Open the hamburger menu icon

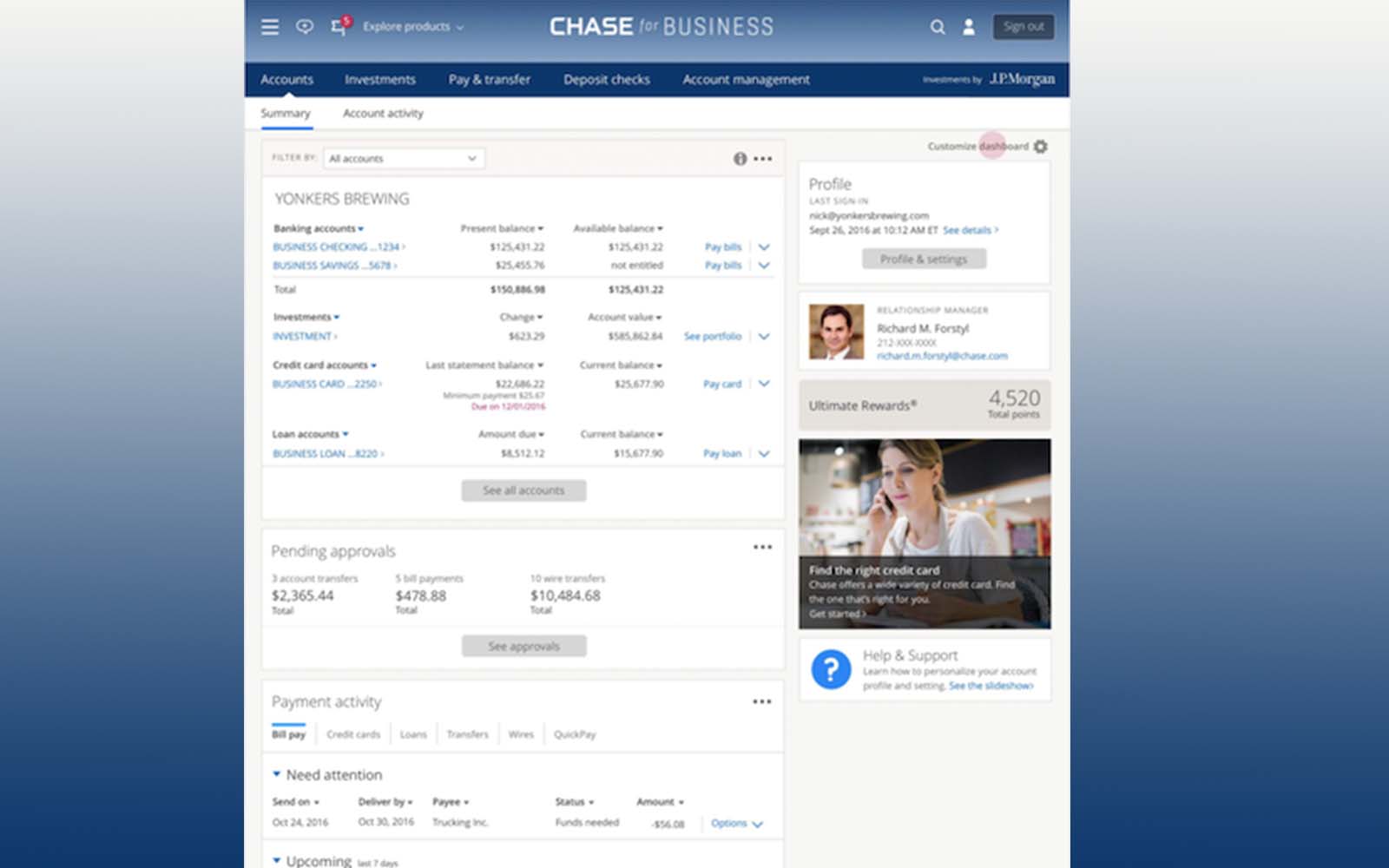pyautogui.click(x=270, y=27)
